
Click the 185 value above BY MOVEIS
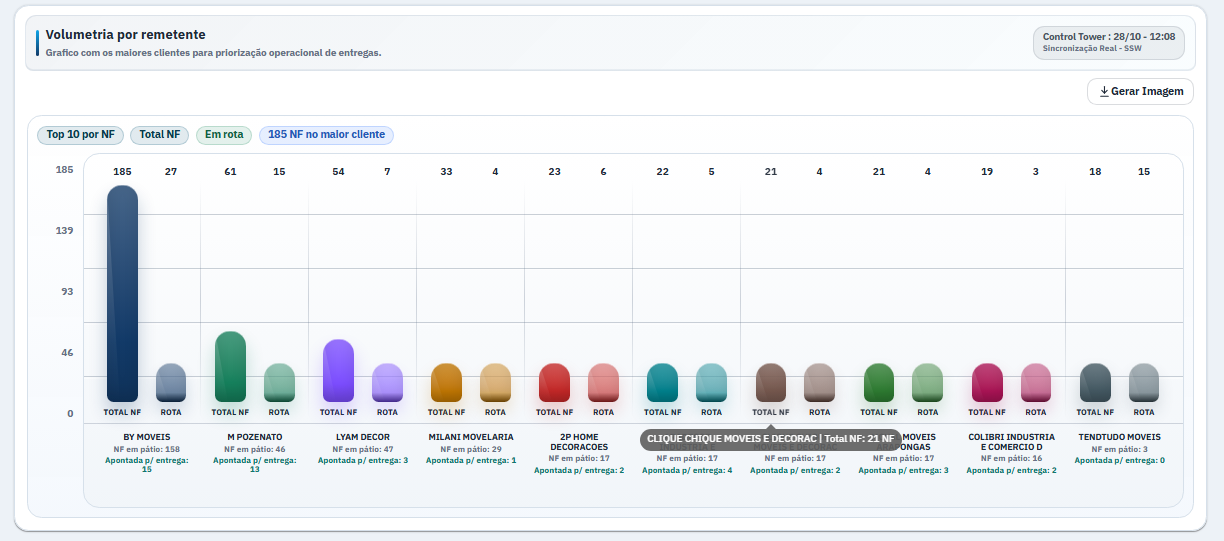click(122, 172)
